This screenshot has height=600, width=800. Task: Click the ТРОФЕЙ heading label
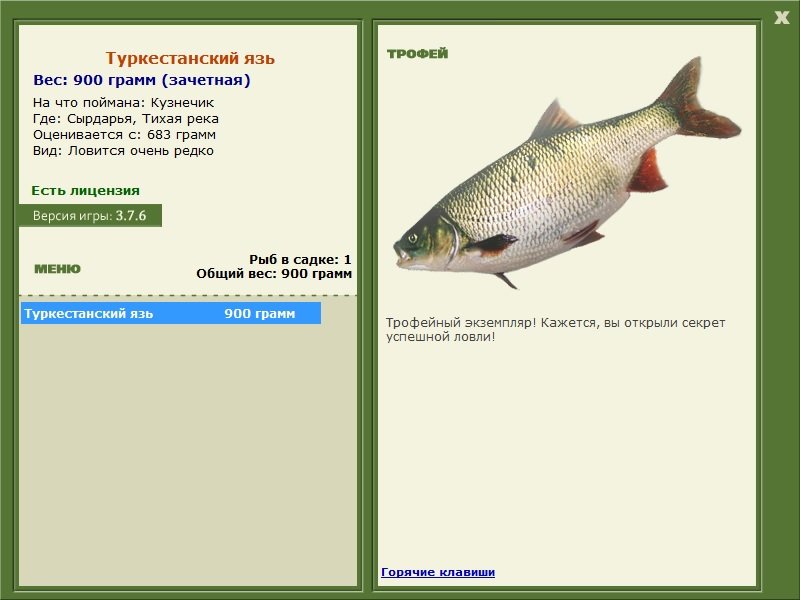tap(417, 54)
